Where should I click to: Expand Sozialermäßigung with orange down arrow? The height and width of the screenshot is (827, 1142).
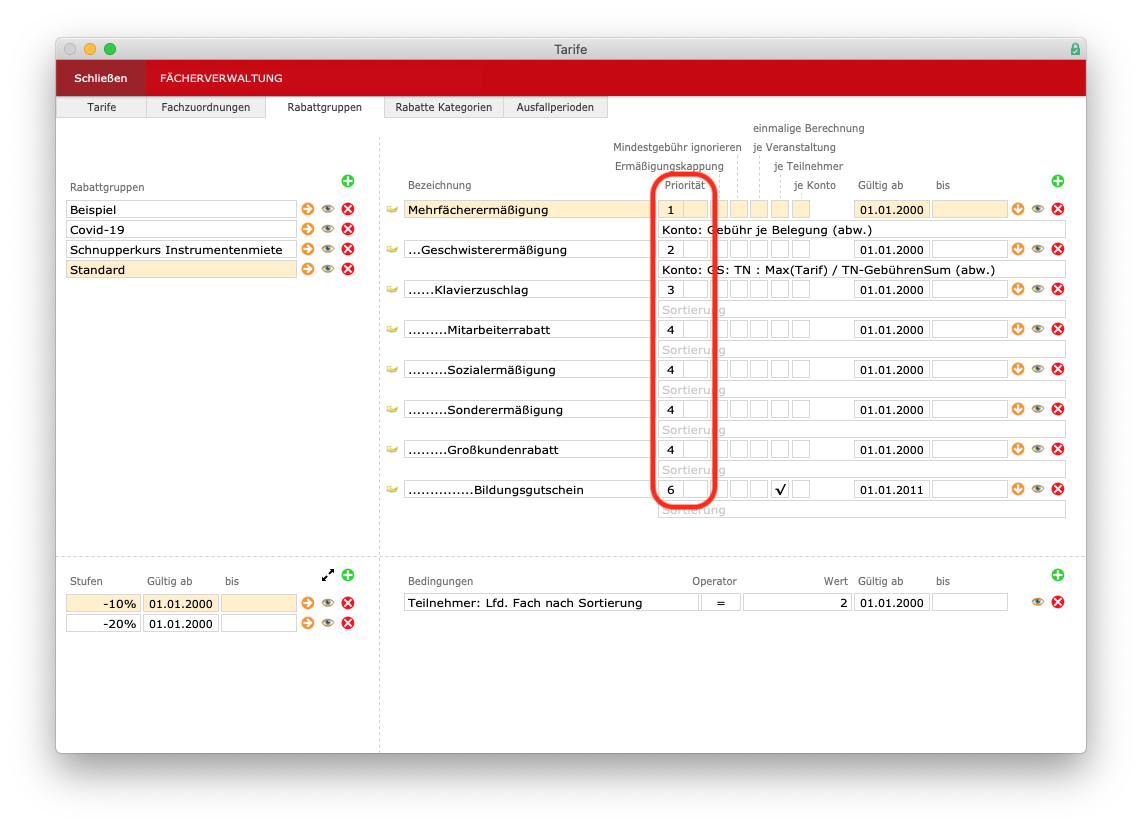coord(1018,369)
